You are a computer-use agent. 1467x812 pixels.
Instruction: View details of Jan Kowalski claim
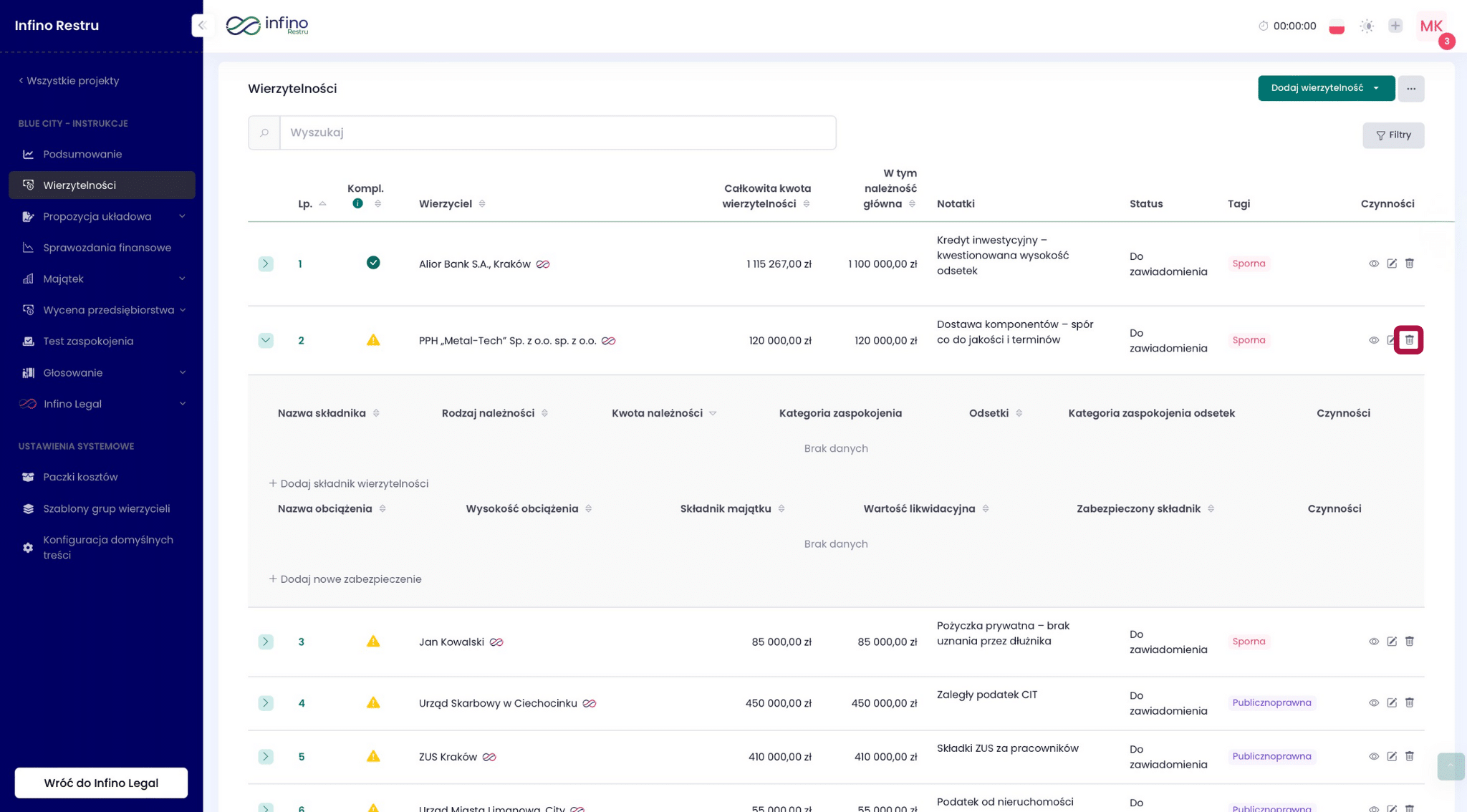[1374, 642]
